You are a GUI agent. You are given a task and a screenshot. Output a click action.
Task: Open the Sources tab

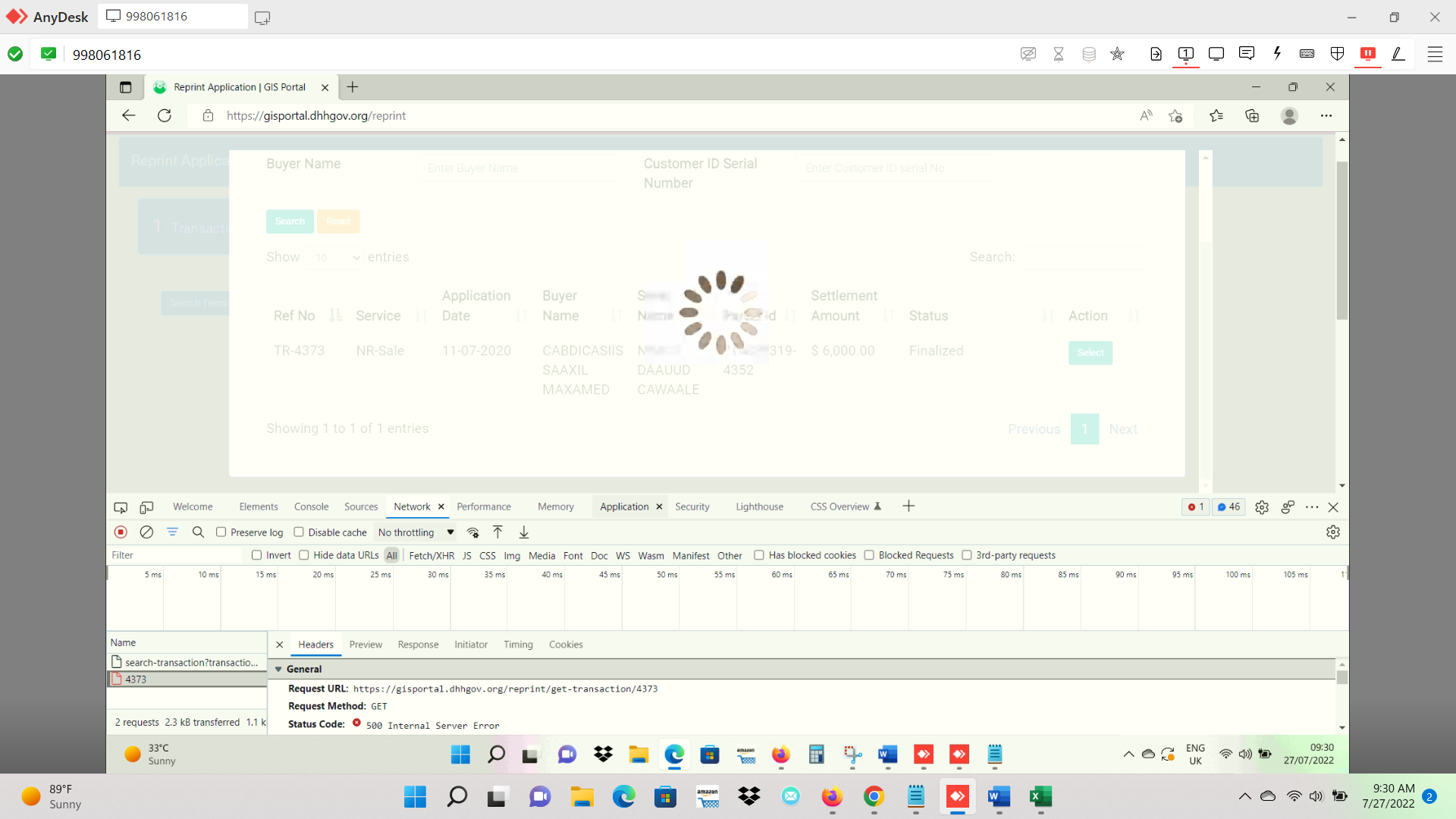361,507
